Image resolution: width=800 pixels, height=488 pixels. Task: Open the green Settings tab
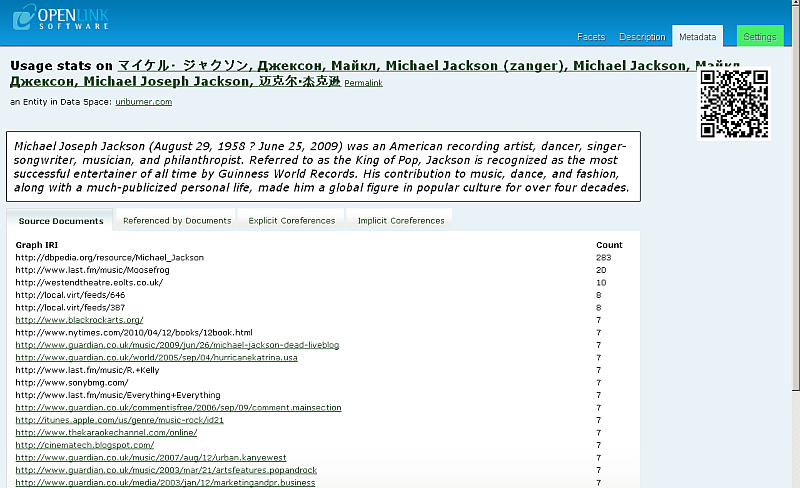pos(760,36)
